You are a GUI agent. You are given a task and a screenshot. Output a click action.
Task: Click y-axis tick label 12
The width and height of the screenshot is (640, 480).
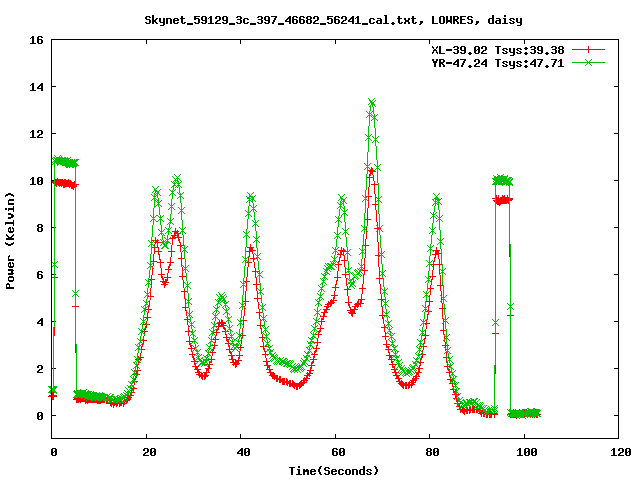pos(36,134)
